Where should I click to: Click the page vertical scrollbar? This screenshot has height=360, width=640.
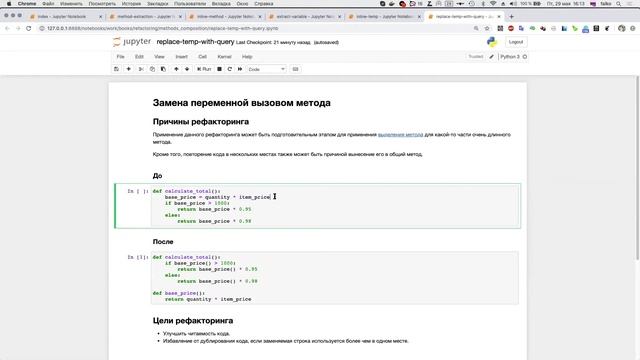click(638, 167)
